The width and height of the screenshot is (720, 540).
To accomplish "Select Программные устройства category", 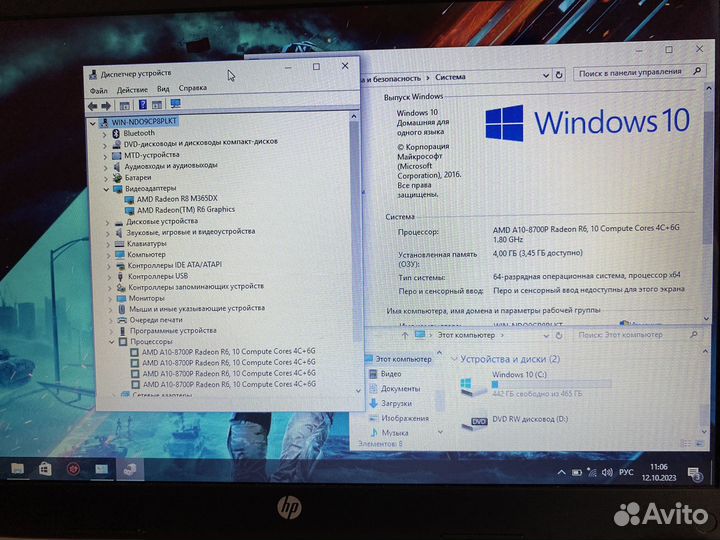I will tap(173, 331).
